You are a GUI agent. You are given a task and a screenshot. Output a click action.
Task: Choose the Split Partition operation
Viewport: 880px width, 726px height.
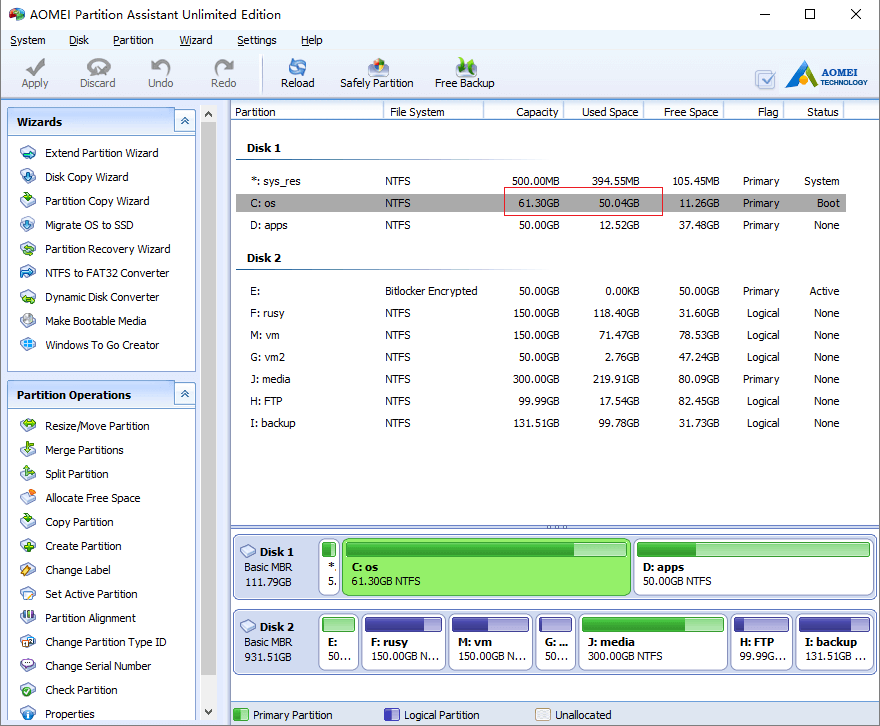pyautogui.click(x=76, y=474)
